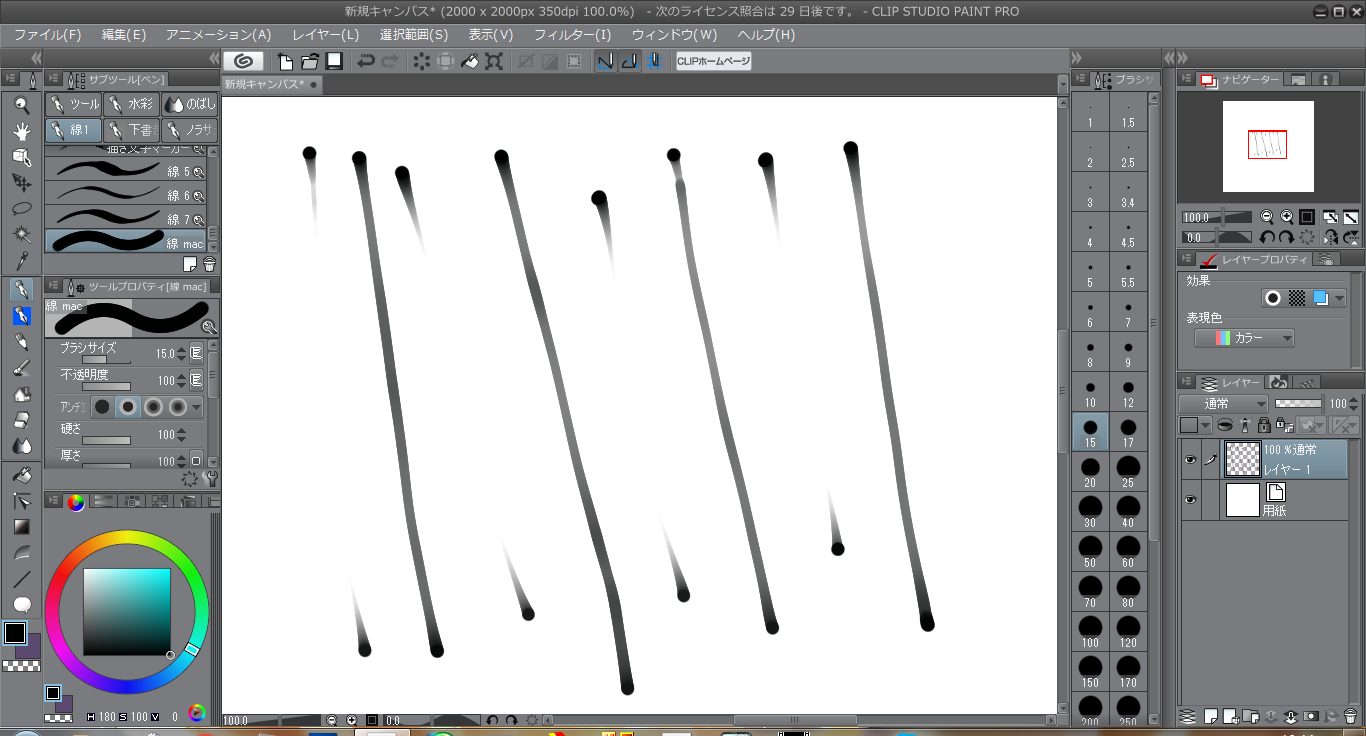Select the Eyedropper tool
This screenshot has height=736, width=1366.
point(21,262)
